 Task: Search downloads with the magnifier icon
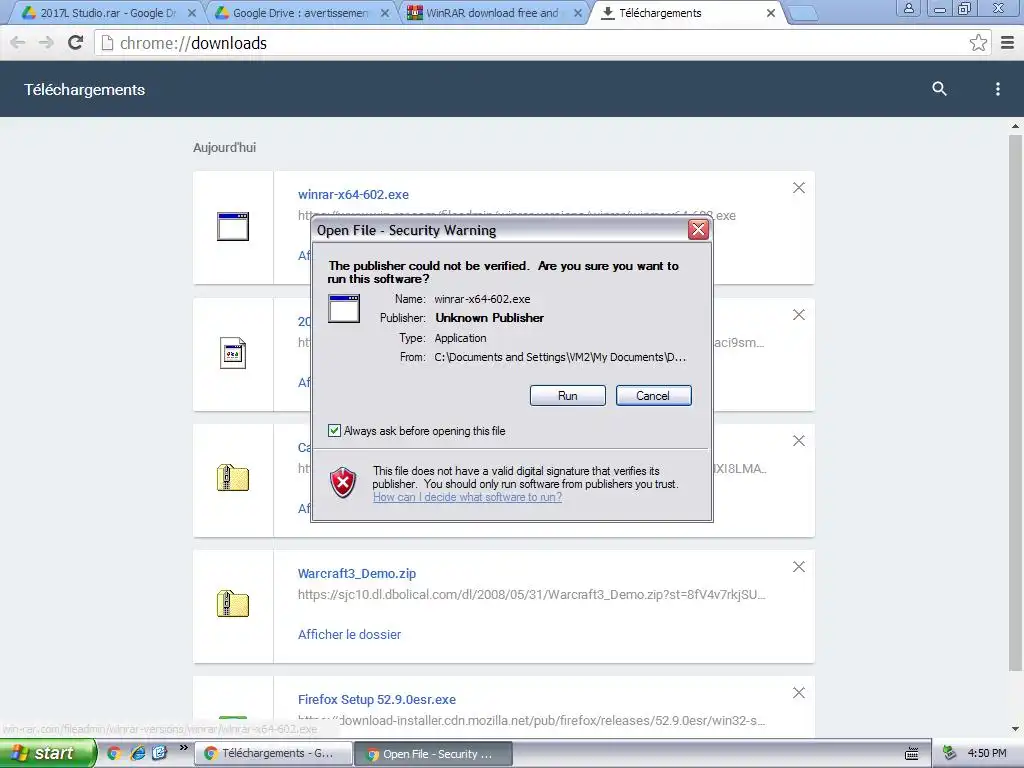pos(939,89)
